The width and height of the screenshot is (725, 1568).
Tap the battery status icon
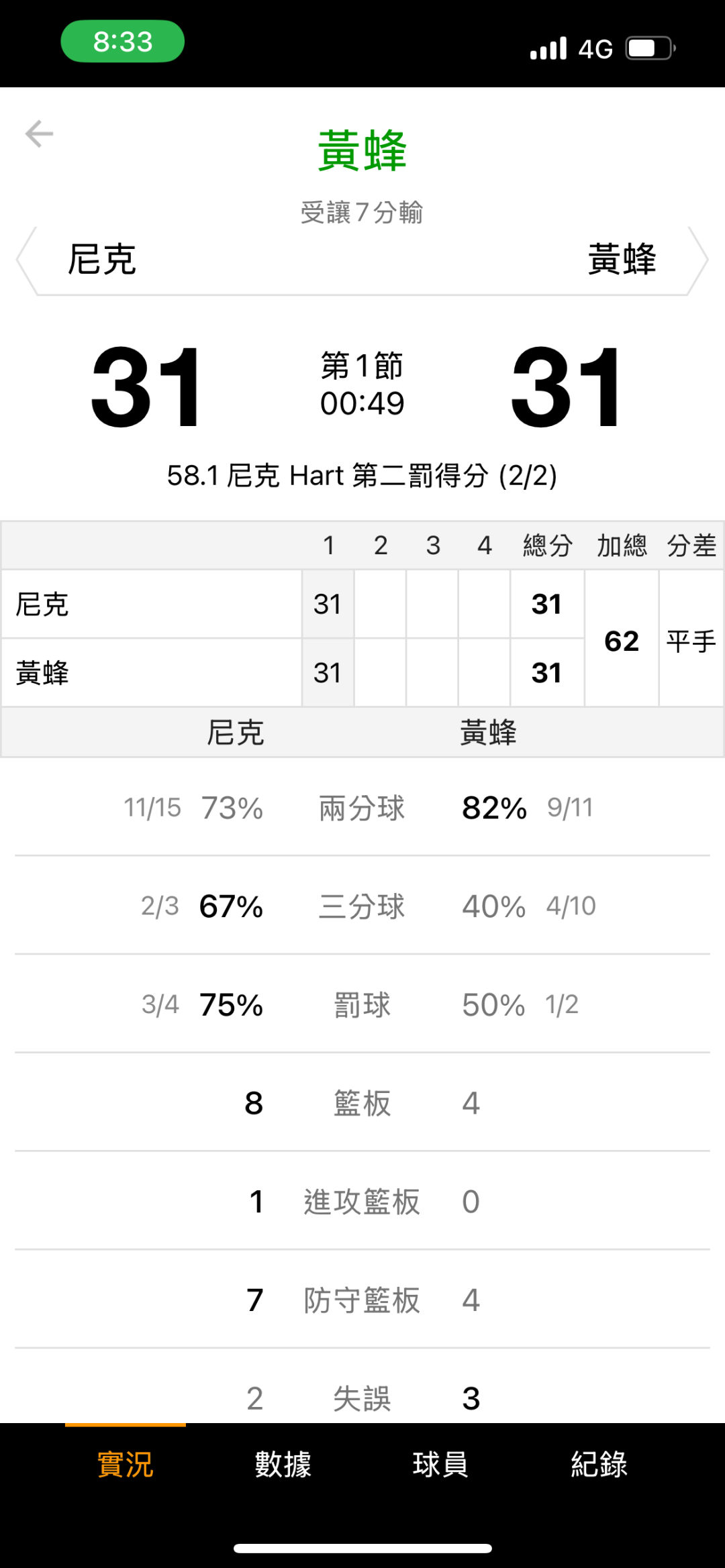tap(650, 48)
